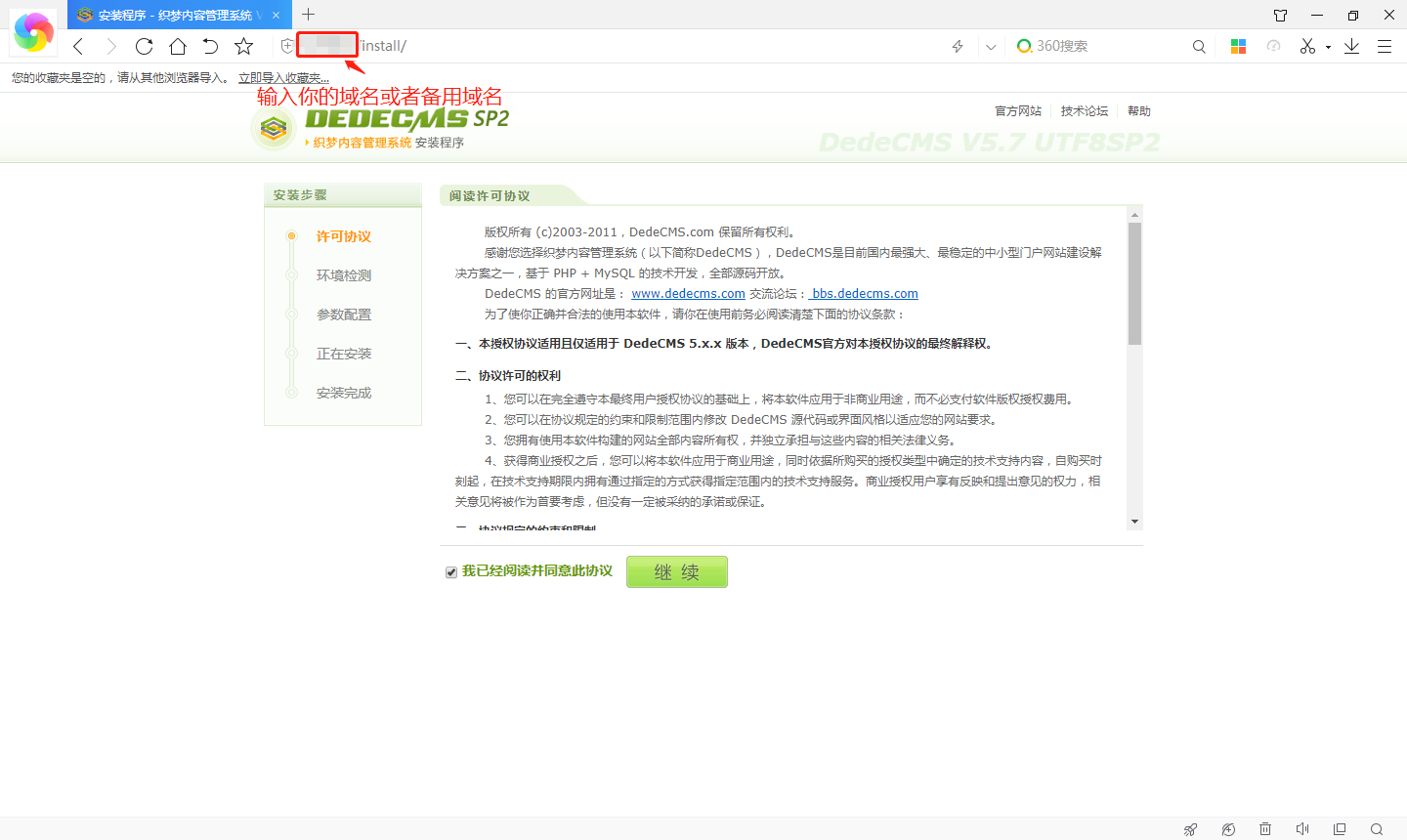The height and width of the screenshot is (840, 1407).
Task: Click the window split icon in status bar
Action: click(x=1340, y=829)
